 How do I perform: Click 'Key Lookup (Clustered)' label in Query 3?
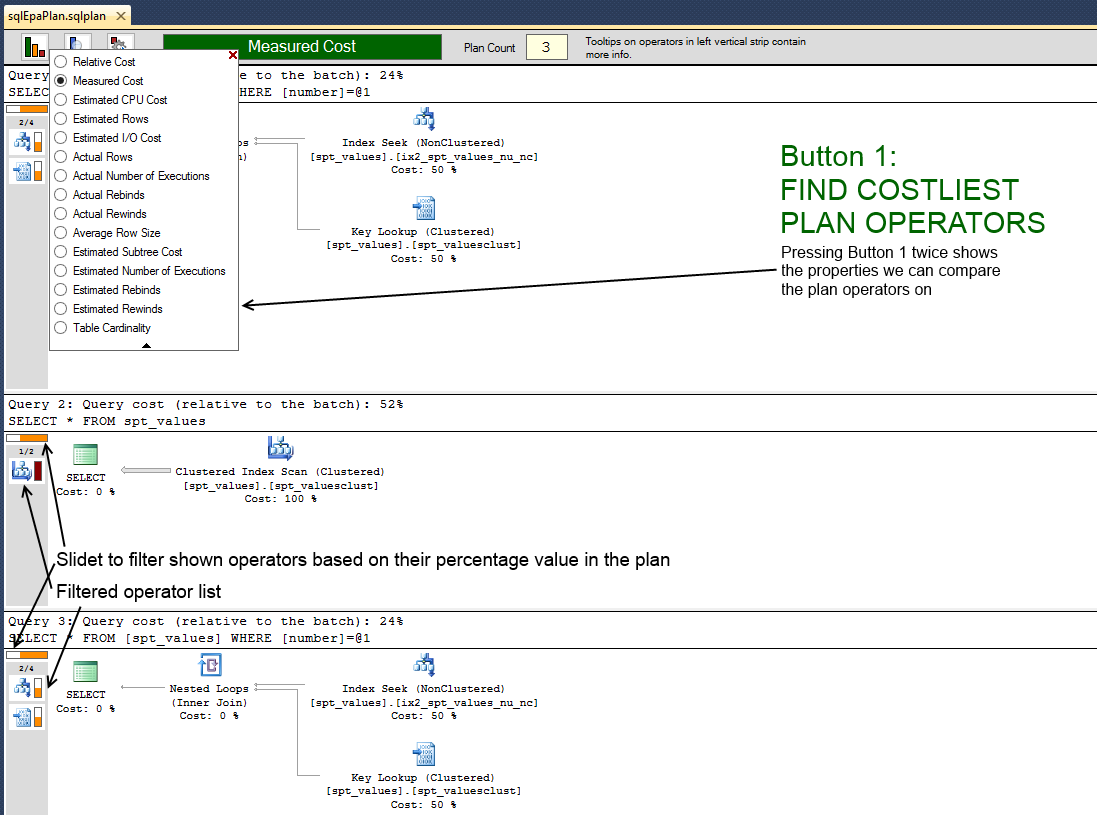423,778
